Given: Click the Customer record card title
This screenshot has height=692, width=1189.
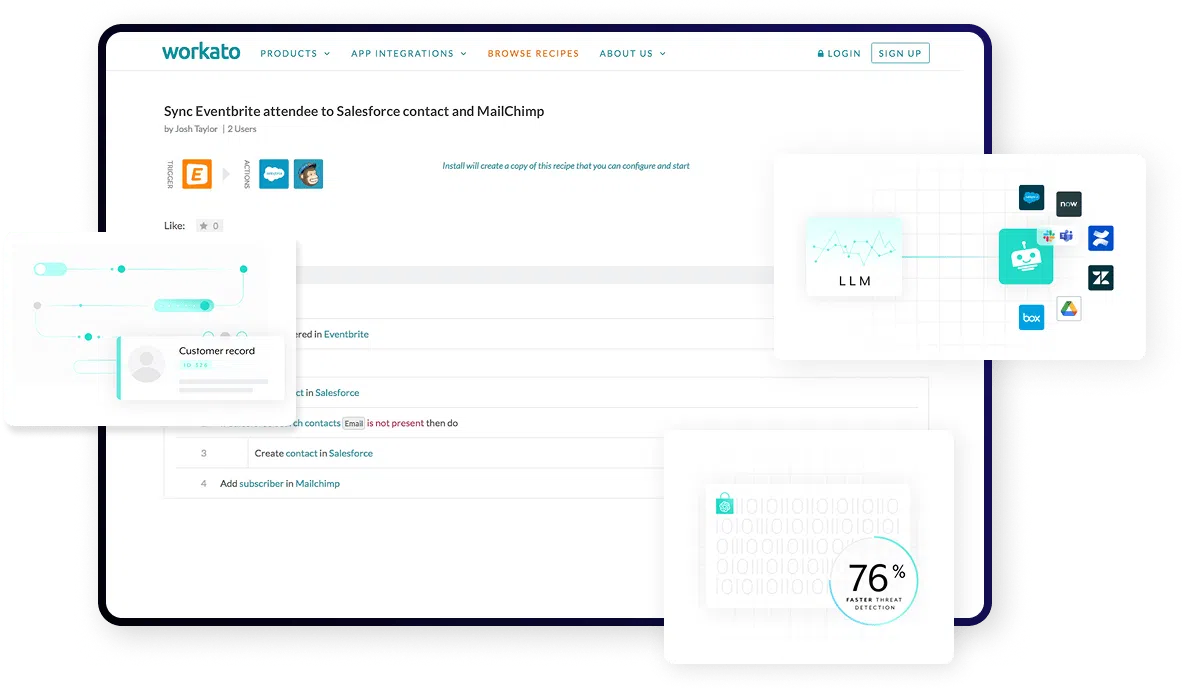Looking at the screenshot, I should click(x=217, y=351).
